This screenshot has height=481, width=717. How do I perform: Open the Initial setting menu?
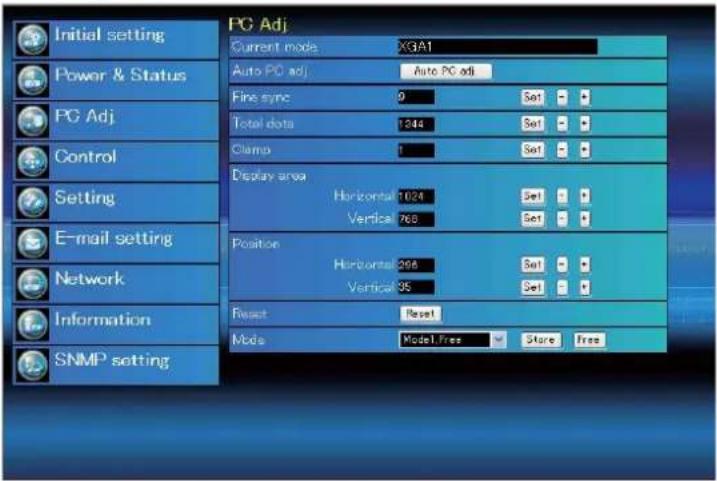pyautogui.click(x=117, y=40)
